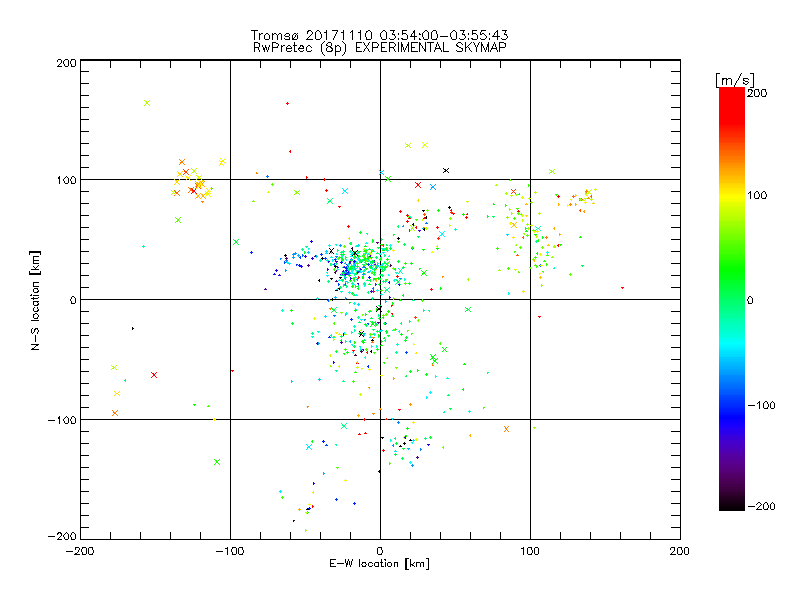The width and height of the screenshot is (800, 600).
Task: Click the black X marker near 45 km east, 108 km north
Action: [446, 170]
